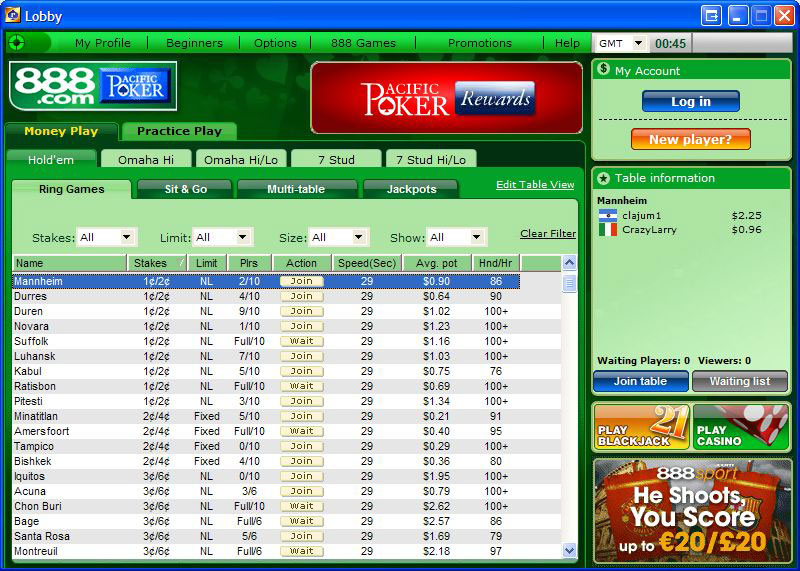800x571 pixels.
Task: Sort by the Avg. pot column header
Action: tap(437, 263)
